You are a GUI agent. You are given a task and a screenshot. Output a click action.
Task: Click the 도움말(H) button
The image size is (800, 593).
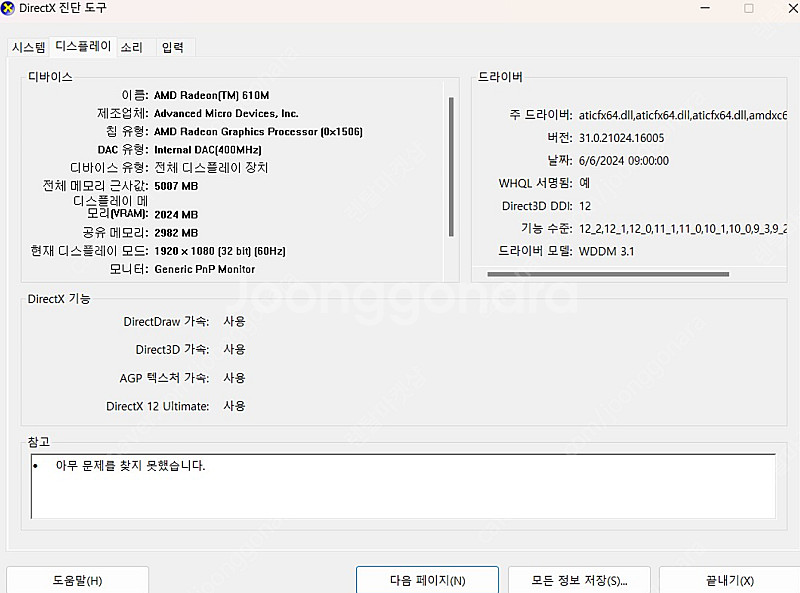coord(78,580)
